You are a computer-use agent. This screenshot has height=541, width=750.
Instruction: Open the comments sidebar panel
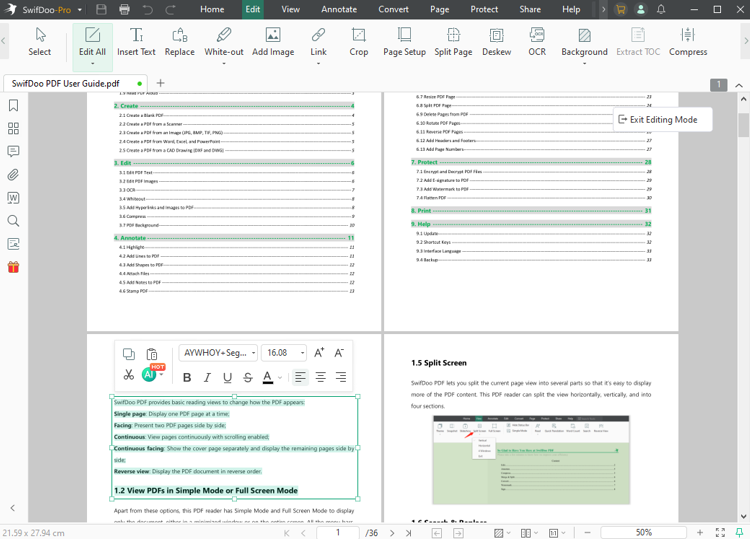pyautogui.click(x=13, y=151)
